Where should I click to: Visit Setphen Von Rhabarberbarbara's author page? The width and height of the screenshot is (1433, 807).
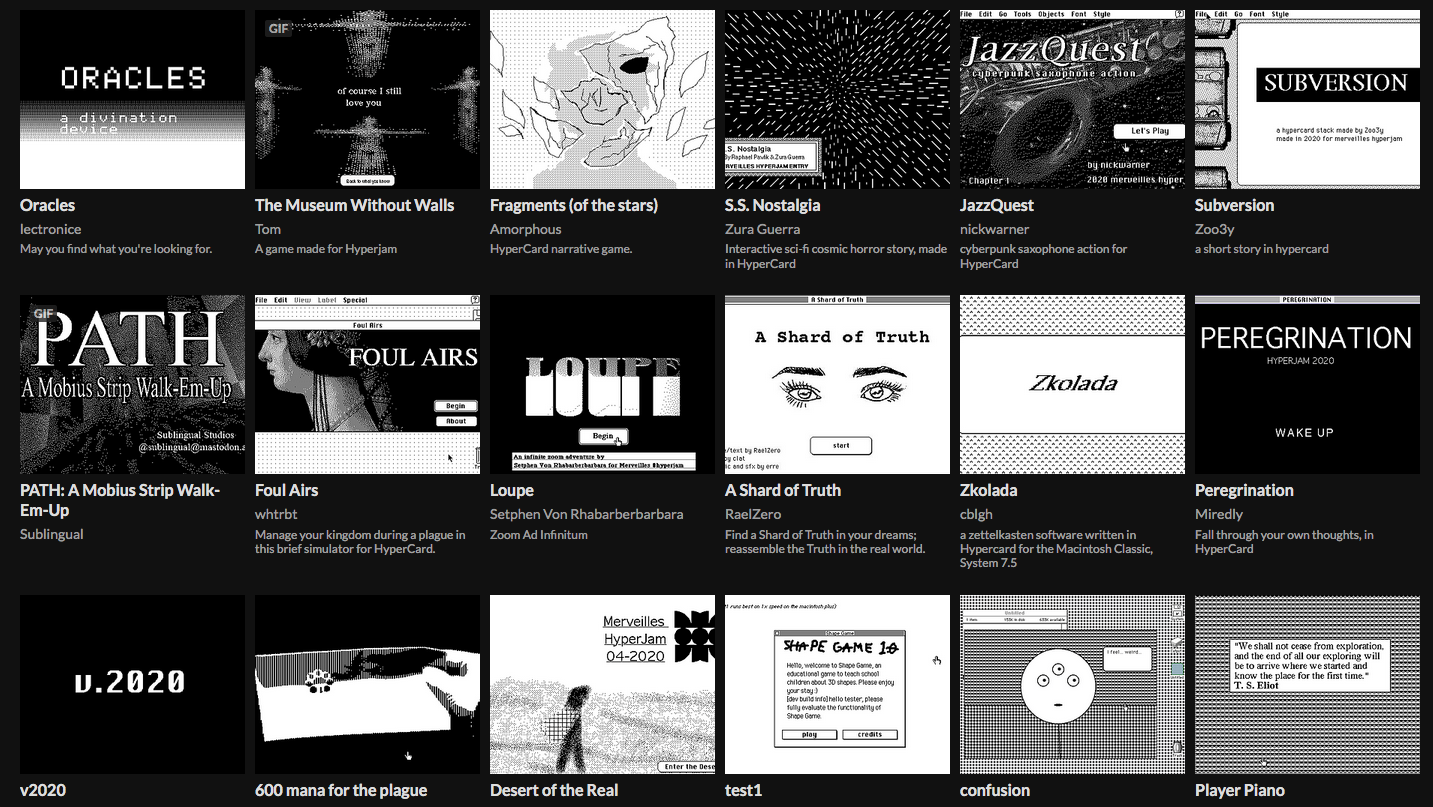pyautogui.click(x=586, y=514)
